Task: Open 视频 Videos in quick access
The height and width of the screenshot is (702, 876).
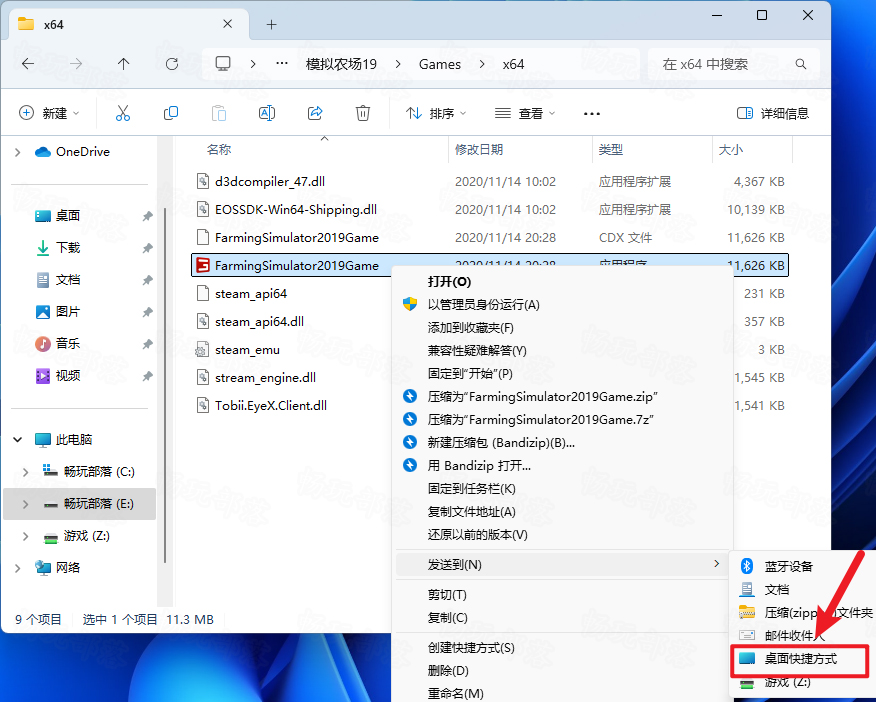Action: (68, 376)
